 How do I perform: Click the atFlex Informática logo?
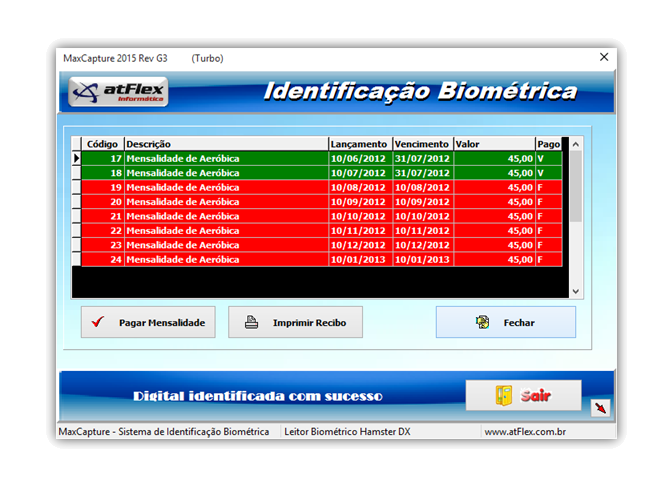pos(120,93)
